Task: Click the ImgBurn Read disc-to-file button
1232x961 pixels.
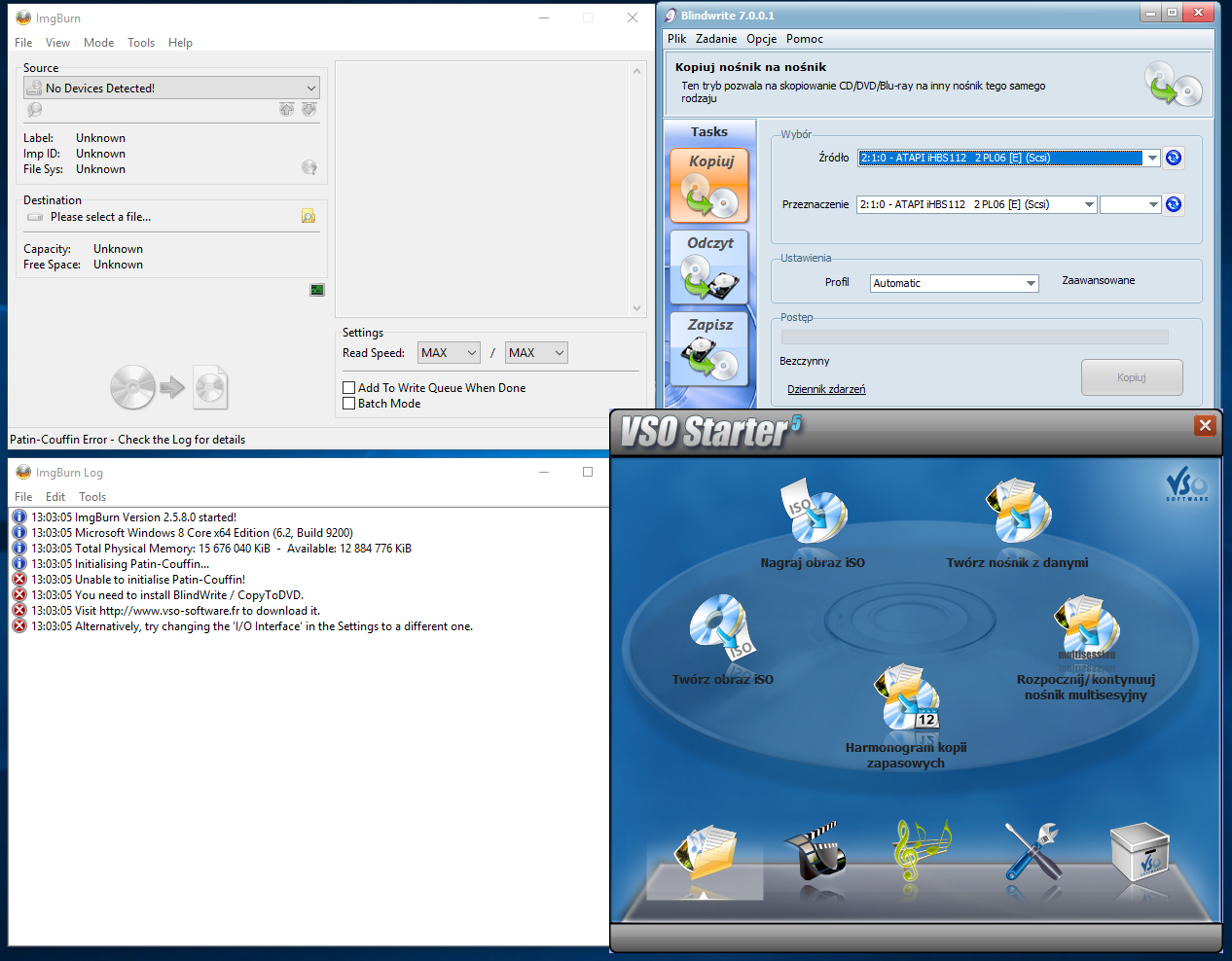Action: (168, 388)
